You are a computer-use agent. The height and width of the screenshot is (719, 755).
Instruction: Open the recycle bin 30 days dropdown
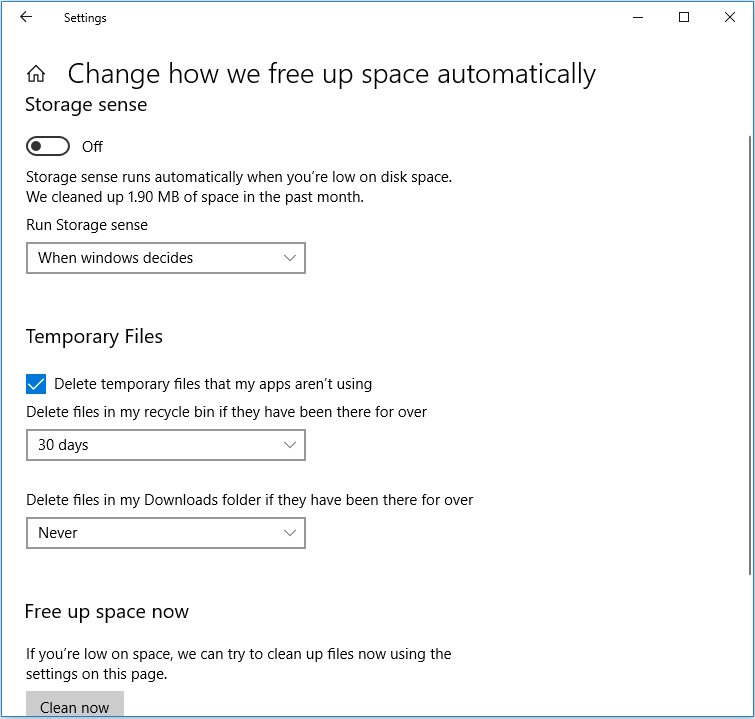[166, 445]
